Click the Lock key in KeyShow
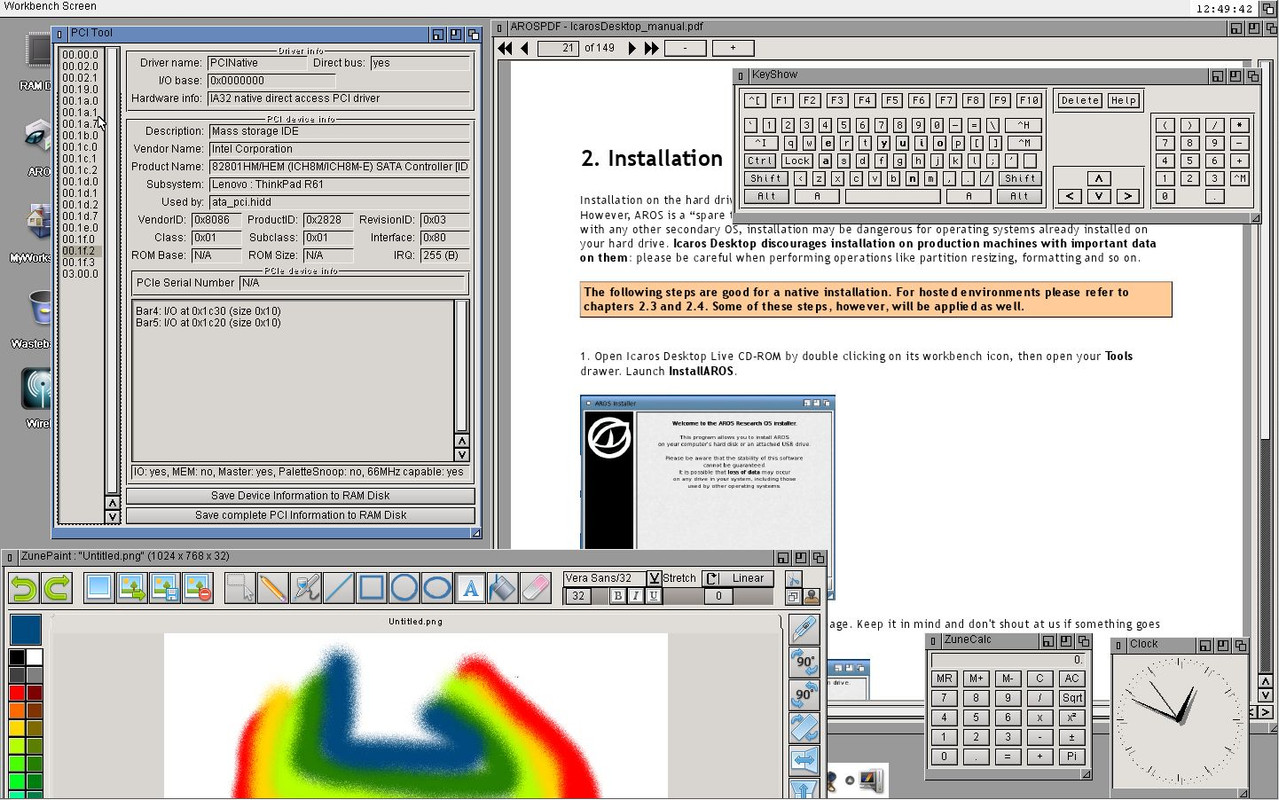The width and height of the screenshot is (1279, 800). click(797, 160)
